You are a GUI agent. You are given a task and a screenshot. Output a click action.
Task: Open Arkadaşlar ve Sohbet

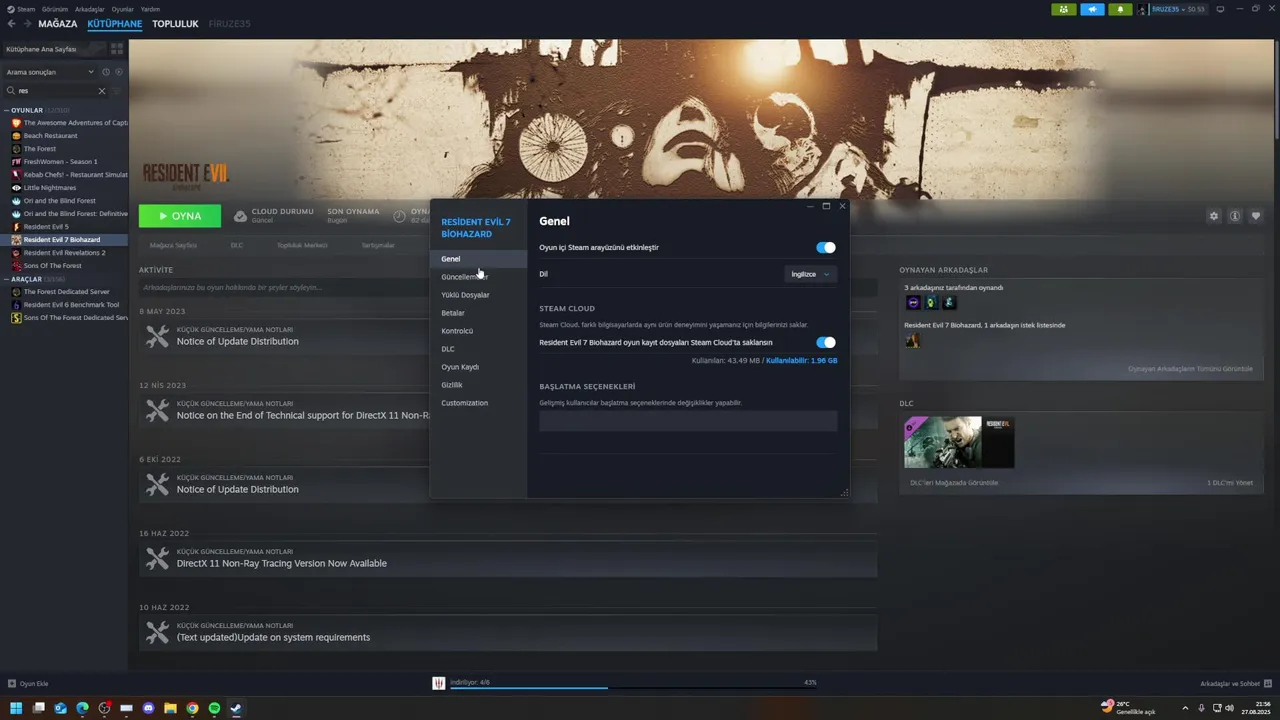click(1235, 684)
